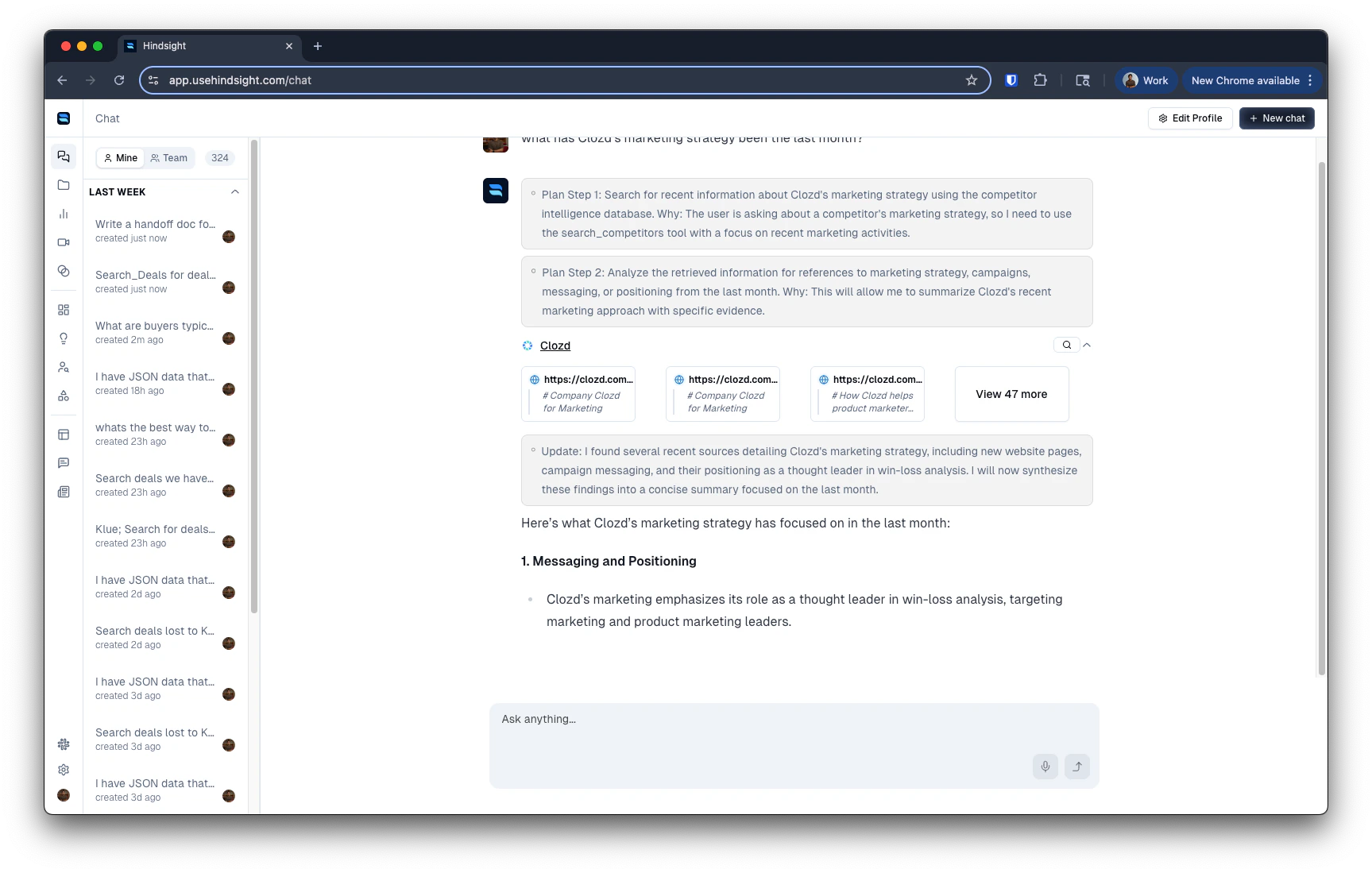The height and width of the screenshot is (873, 1372).
Task: Collapse the LAST WEEK section
Action: point(234,191)
